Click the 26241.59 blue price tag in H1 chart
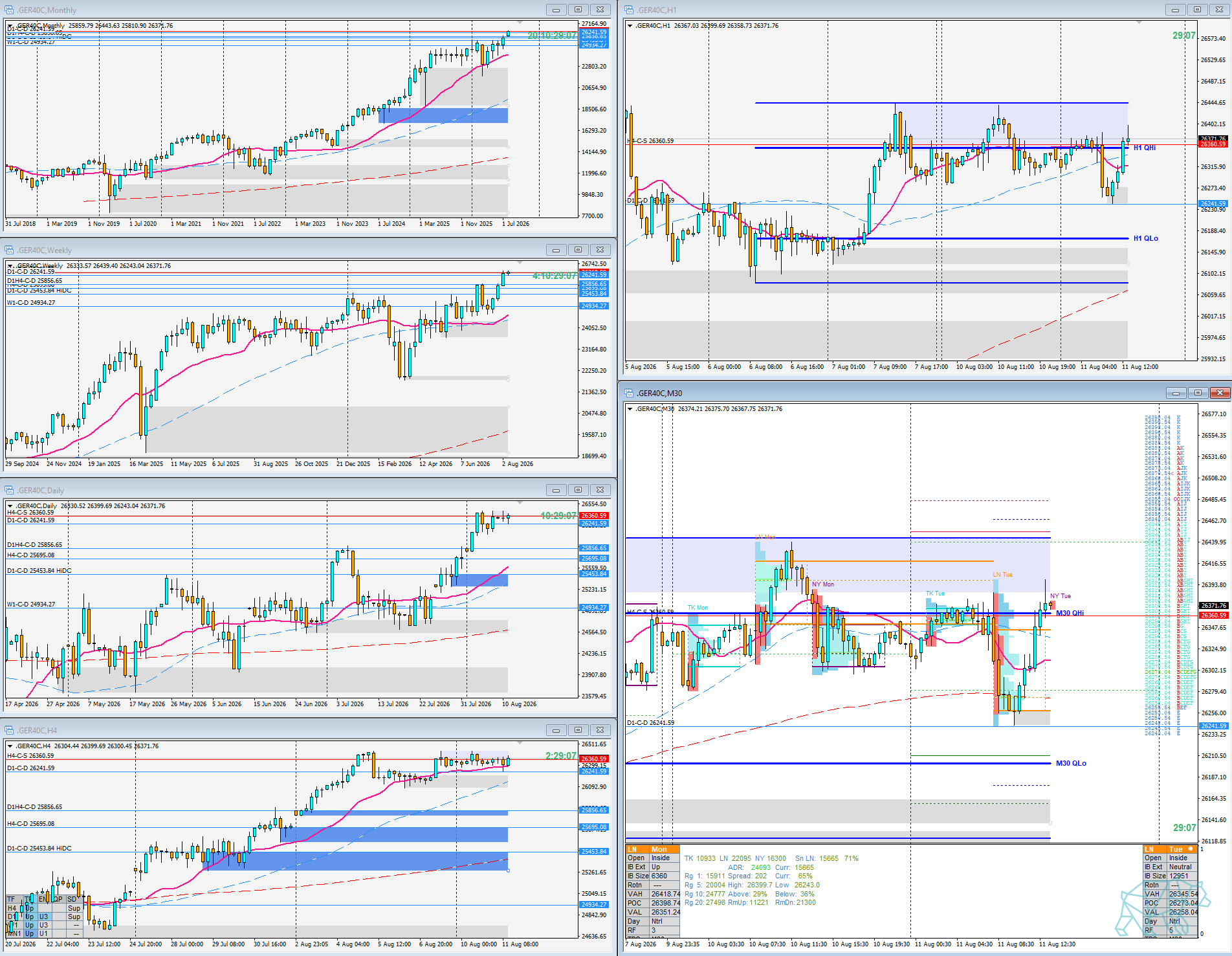 1213,204
